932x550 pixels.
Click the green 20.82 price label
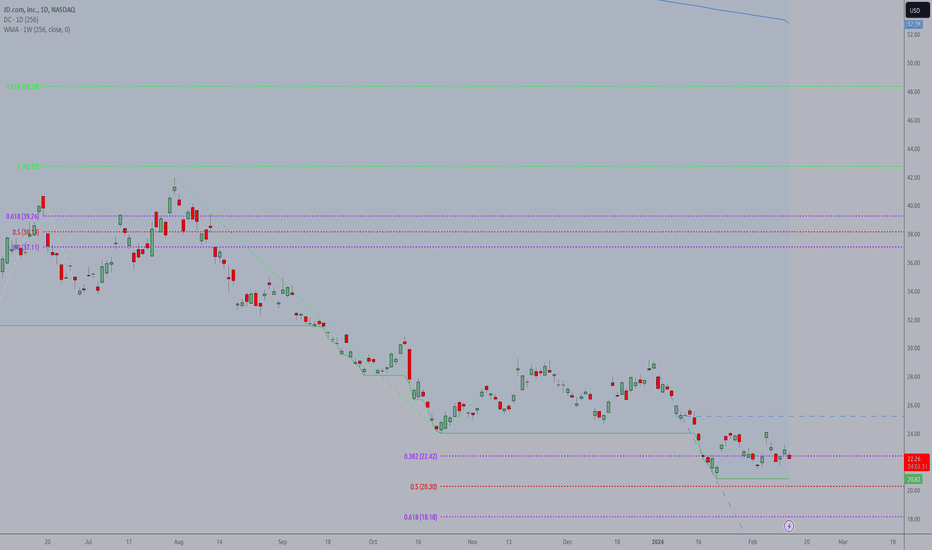coord(914,479)
